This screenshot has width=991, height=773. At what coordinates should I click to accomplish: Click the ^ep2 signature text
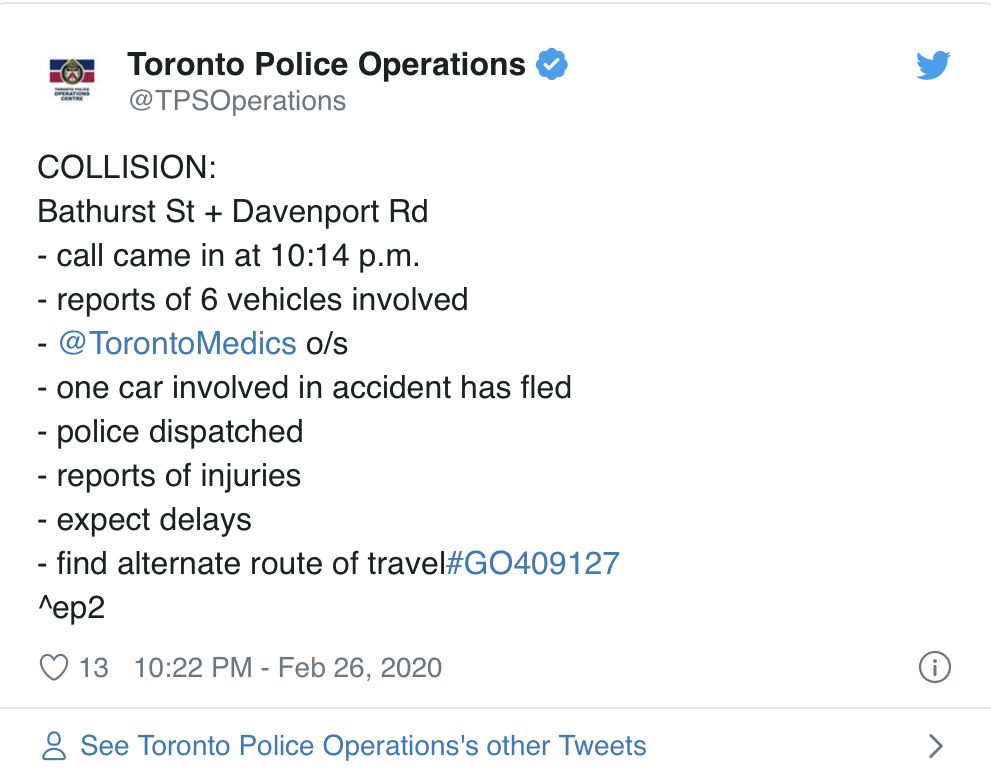click(x=71, y=608)
